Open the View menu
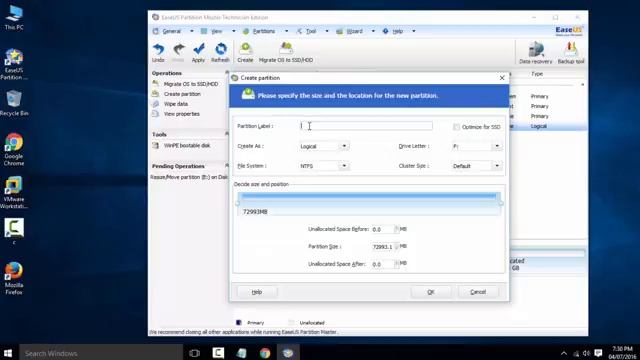This screenshot has height=360, width=640. (x=217, y=31)
